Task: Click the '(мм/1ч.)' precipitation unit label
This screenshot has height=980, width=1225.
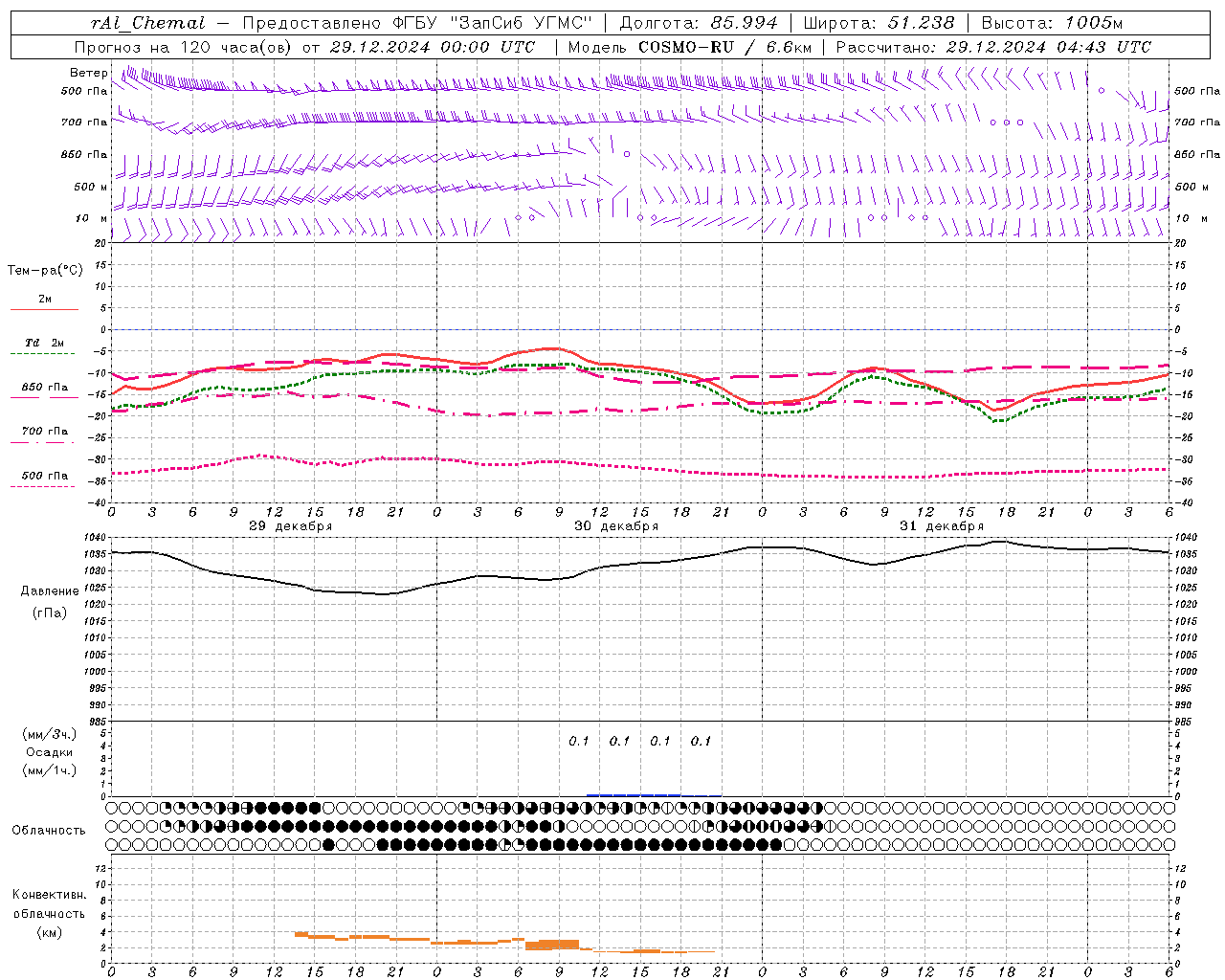Action: point(50,770)
